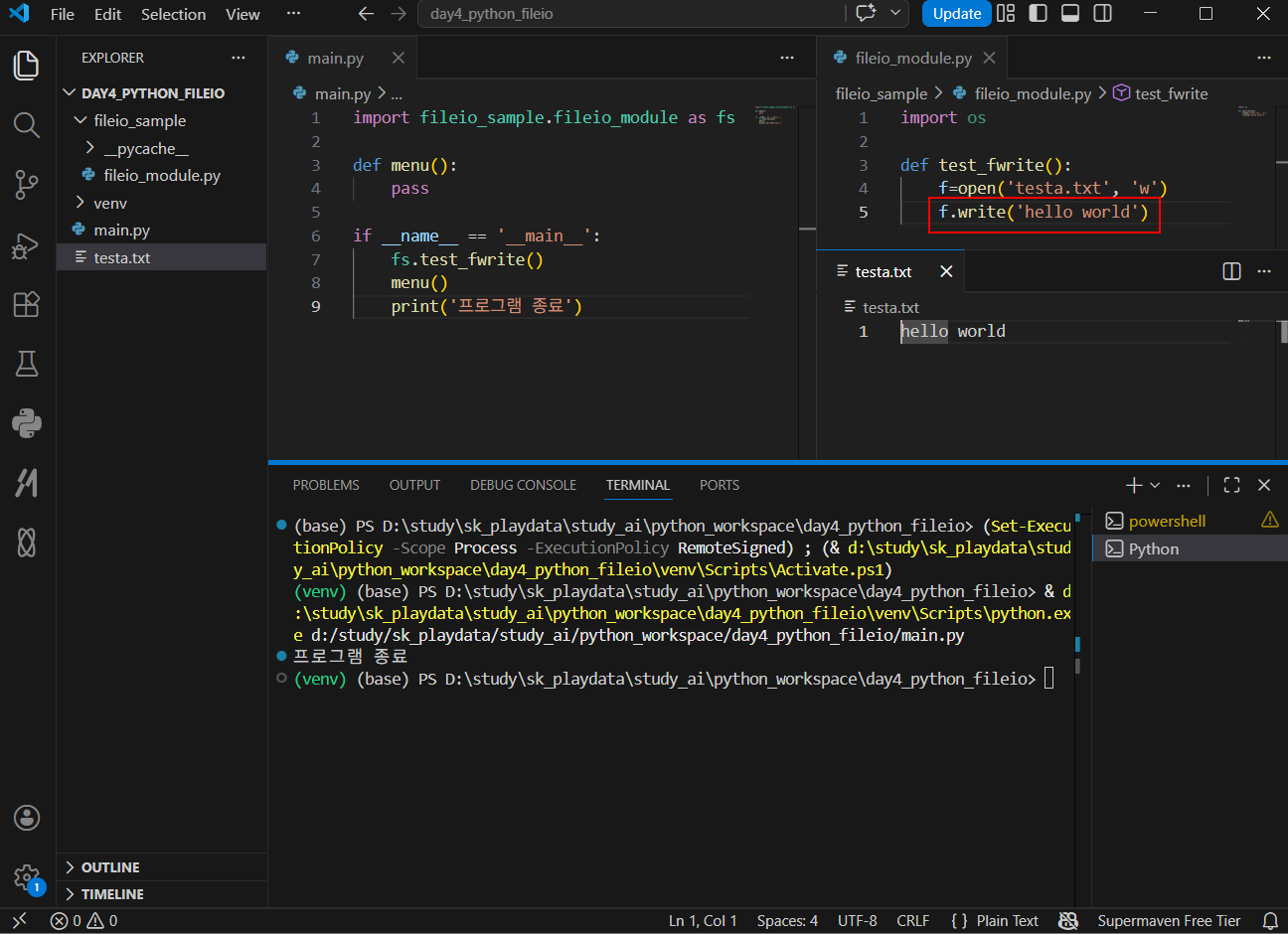This screenshot has height=934, width=1288.
Task: Open main.py in the explorer tree
Action: click(162, 230)
